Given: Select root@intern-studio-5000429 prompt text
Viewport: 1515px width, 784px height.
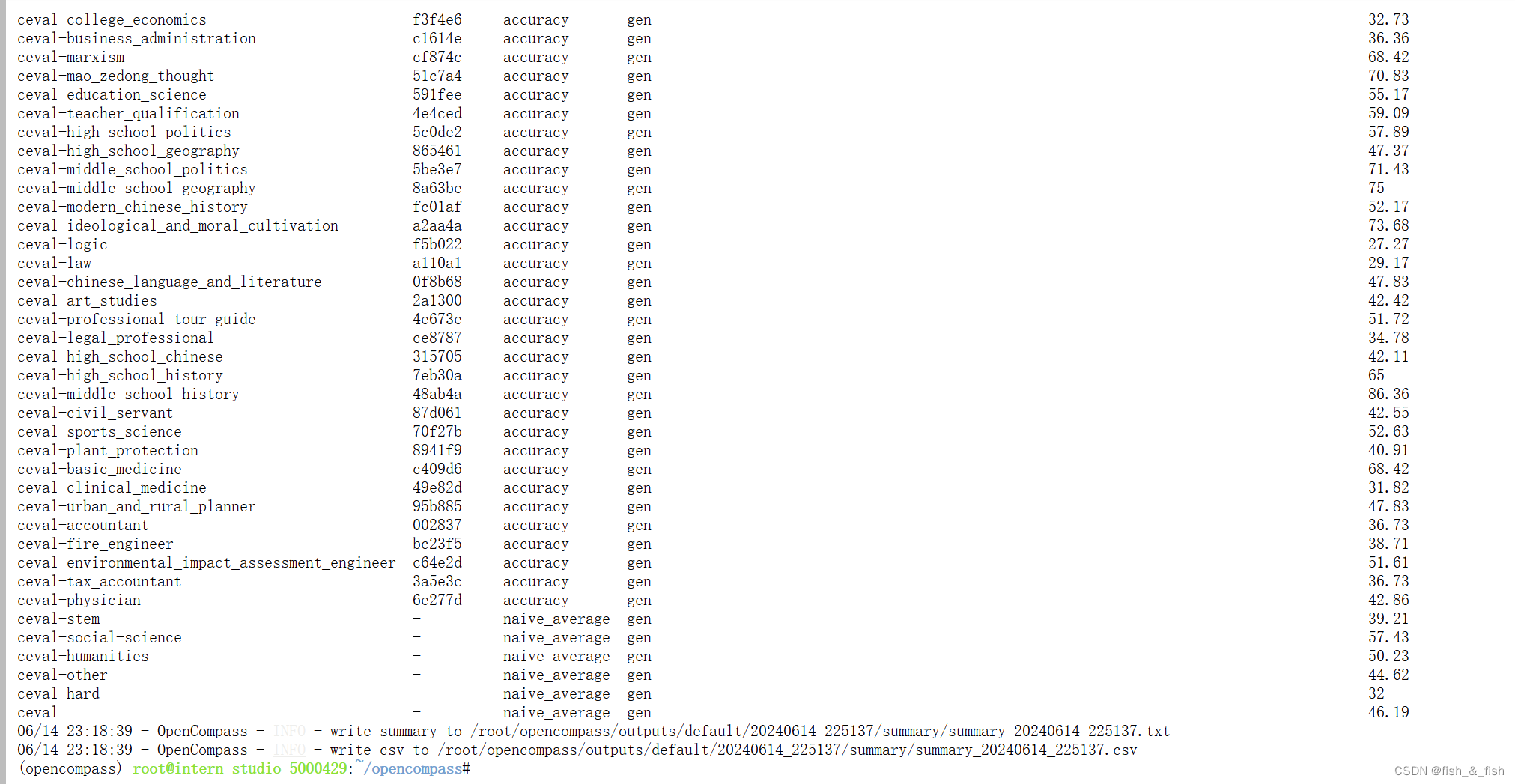Looking at the screenshot, I should point(240,769).
